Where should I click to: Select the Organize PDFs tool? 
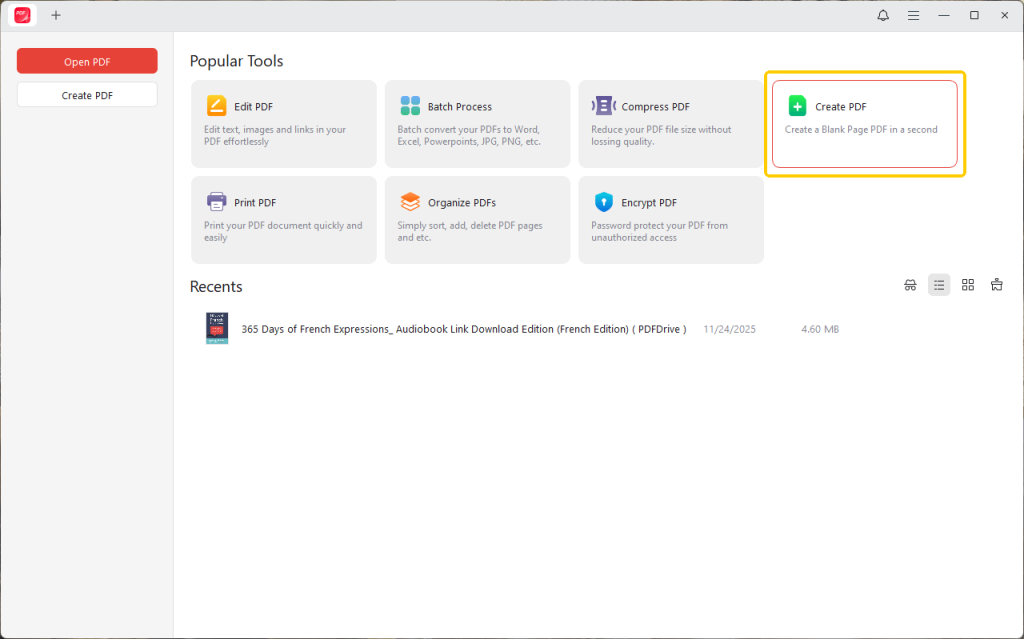point(477,219)
